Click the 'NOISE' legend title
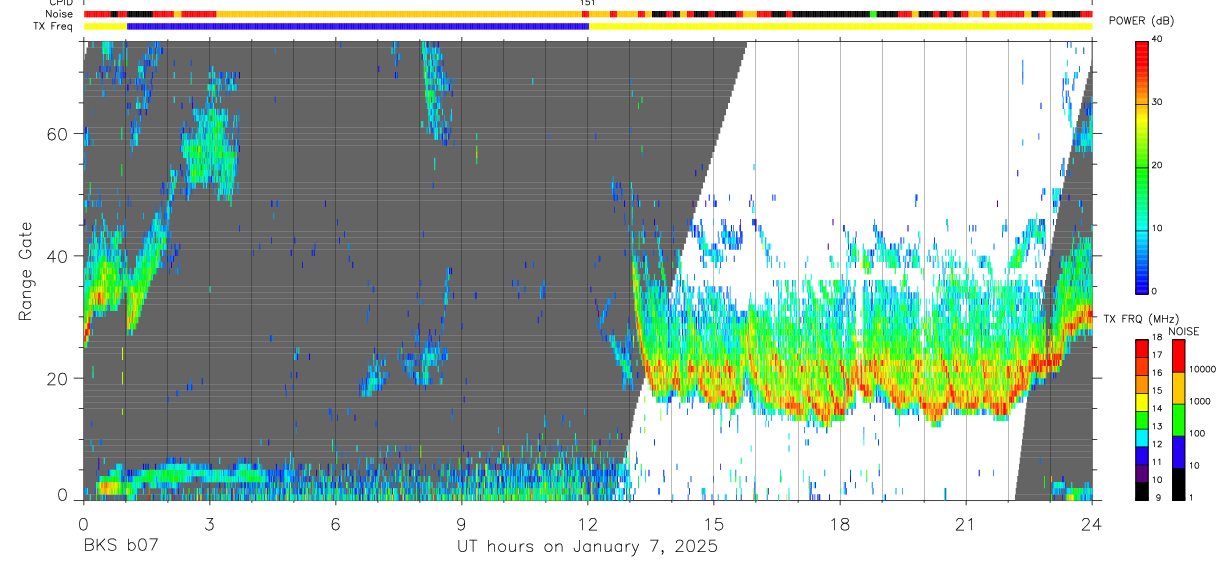 pyautogui.click(x=1183, y=331)
